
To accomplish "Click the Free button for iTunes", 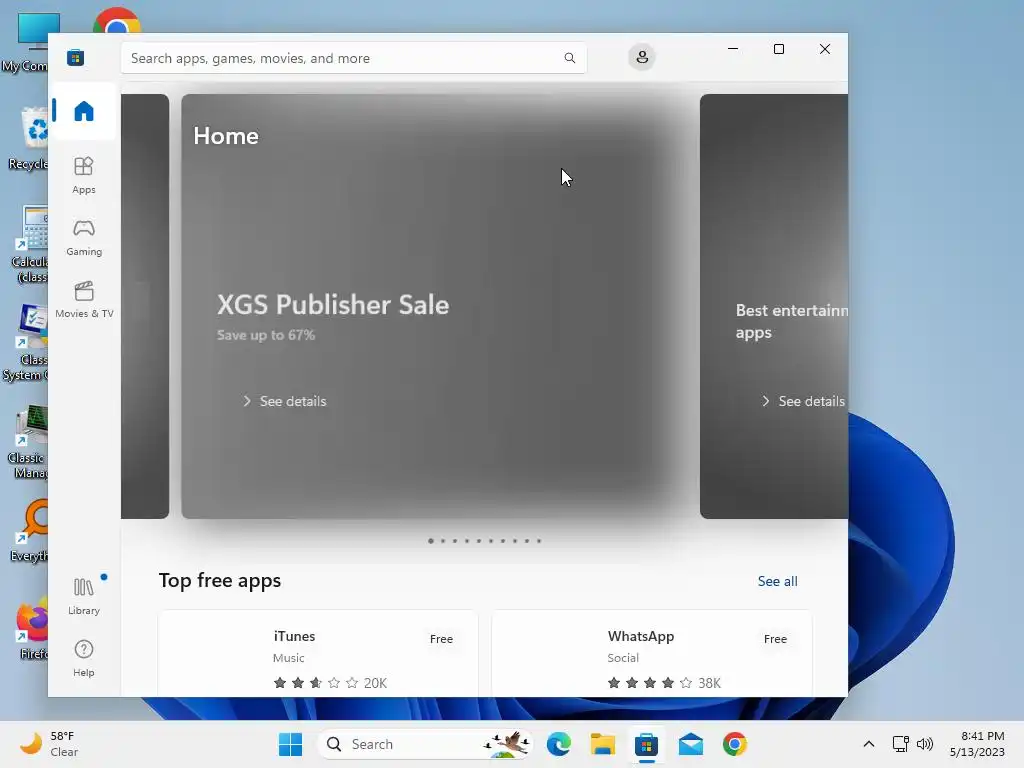I will point(441,639).
